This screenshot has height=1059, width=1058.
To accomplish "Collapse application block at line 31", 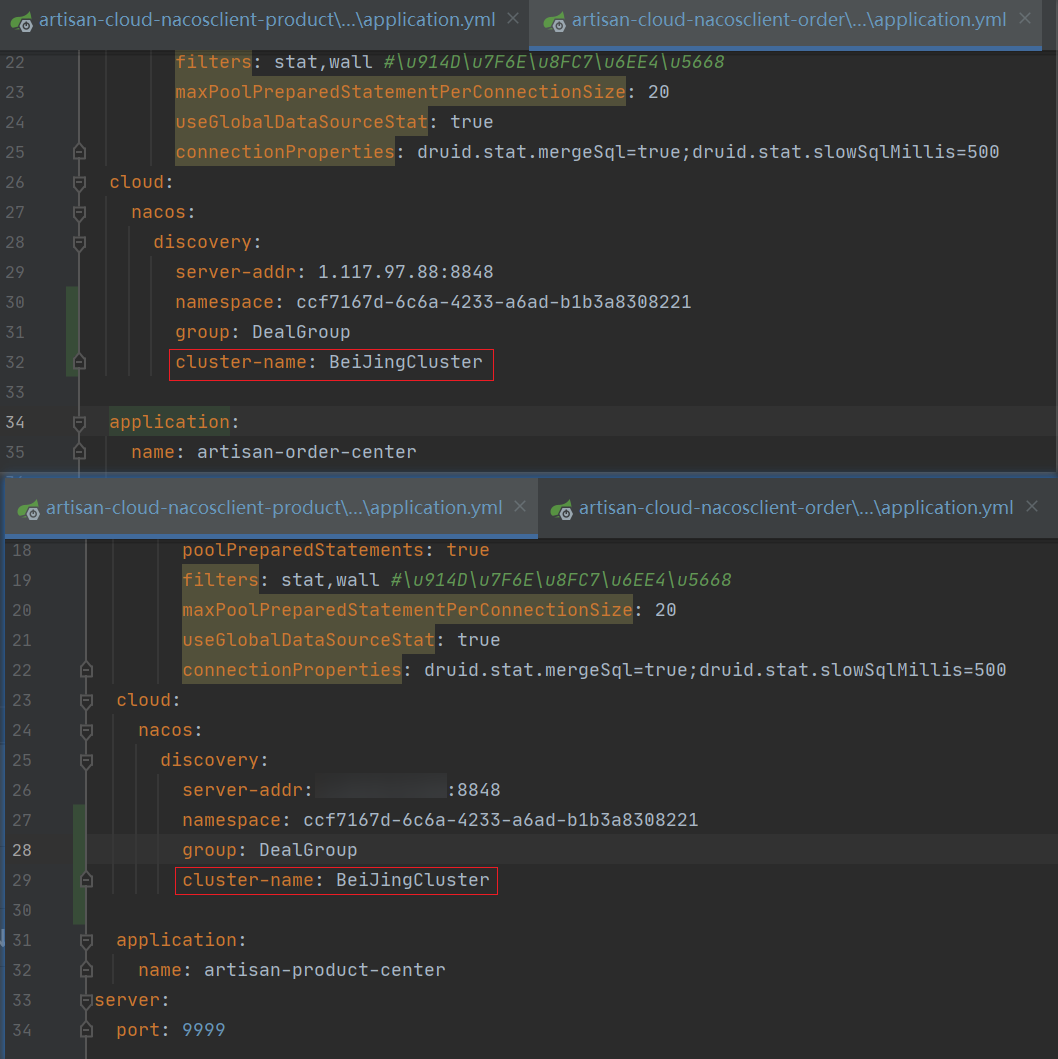I will 86,940.
